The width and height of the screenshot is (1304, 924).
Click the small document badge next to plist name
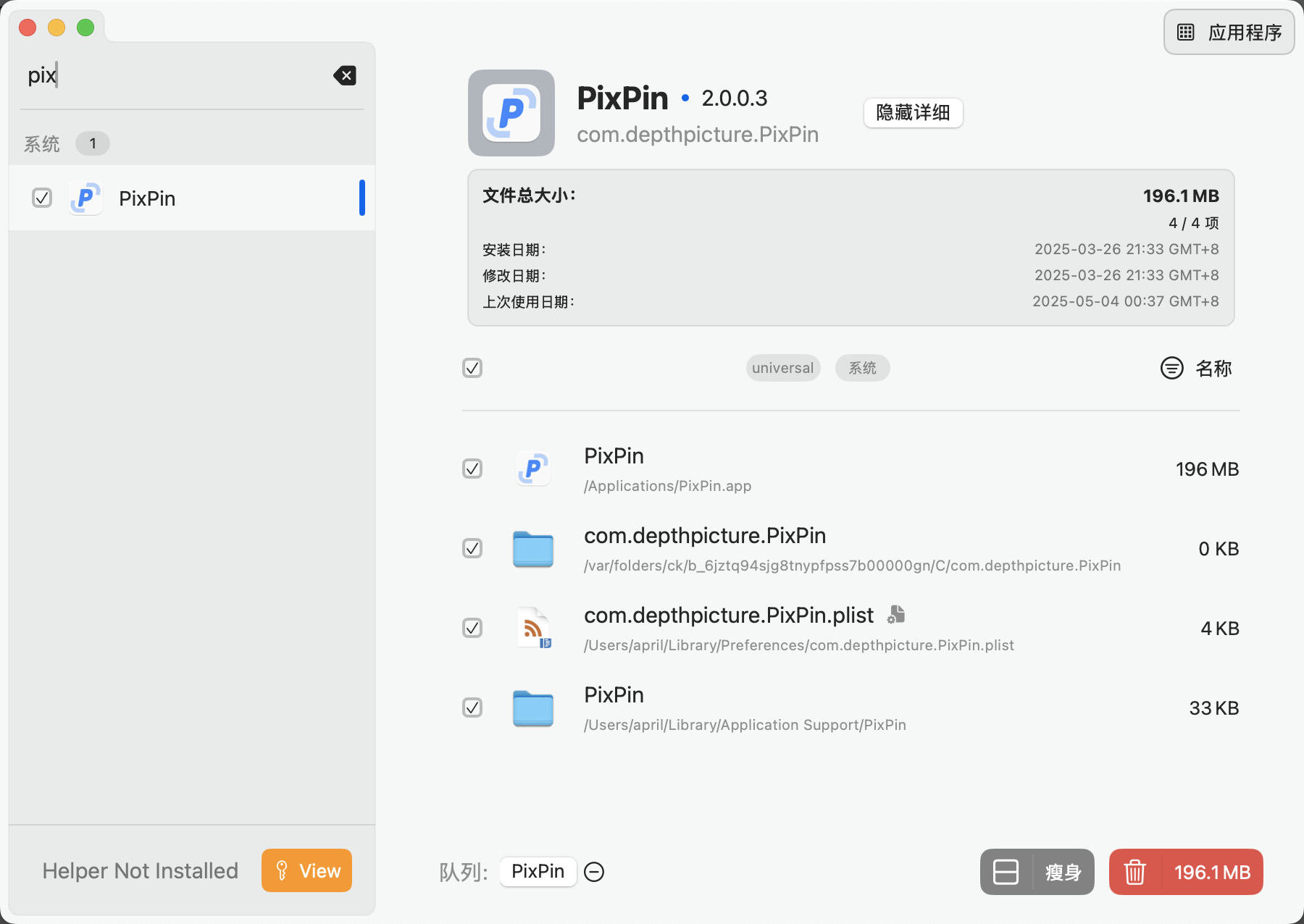pos(897,614)
